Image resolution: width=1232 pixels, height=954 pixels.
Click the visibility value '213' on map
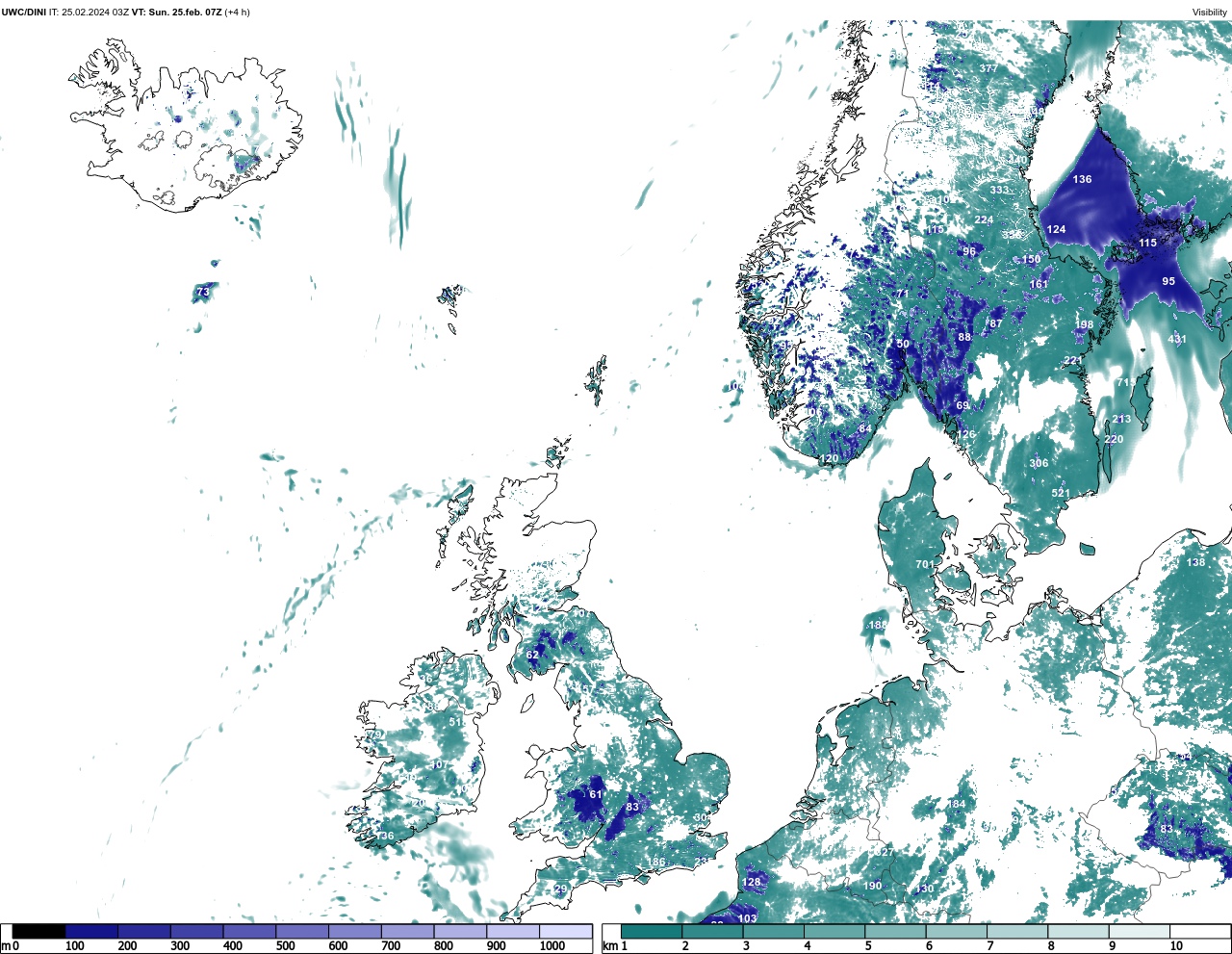click(x=1121, y=420)
